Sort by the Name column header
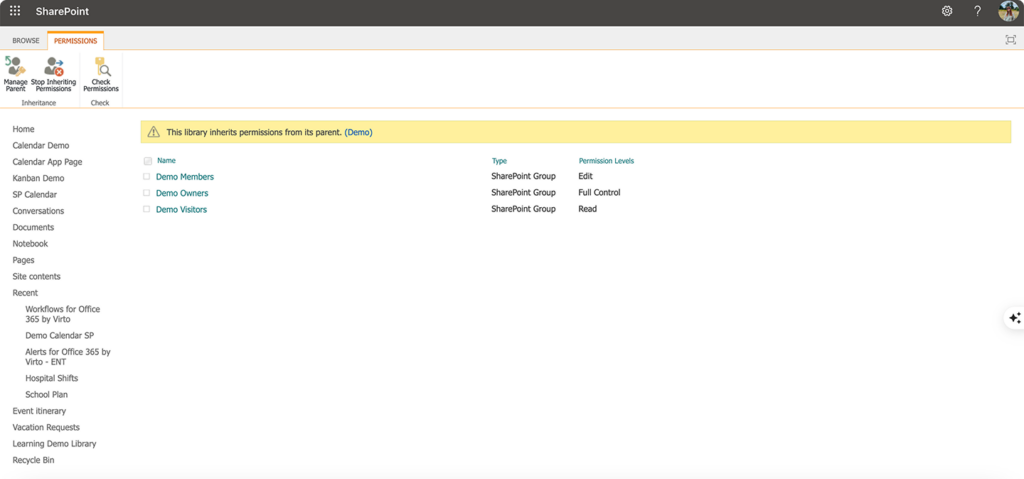Viewport: 1024px width, 479px height. [167, 161]
